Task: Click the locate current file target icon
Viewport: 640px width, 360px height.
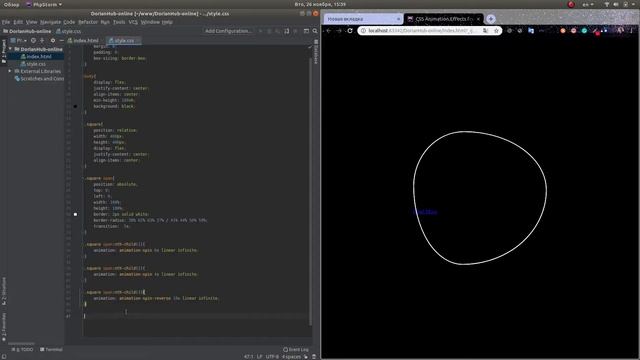Action: [x=33, y=40]
